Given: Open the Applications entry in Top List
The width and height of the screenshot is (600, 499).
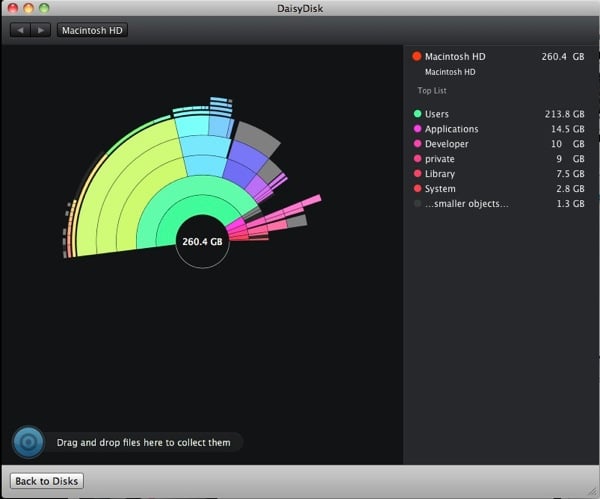Looking at the screenshot, I should 499,129.
